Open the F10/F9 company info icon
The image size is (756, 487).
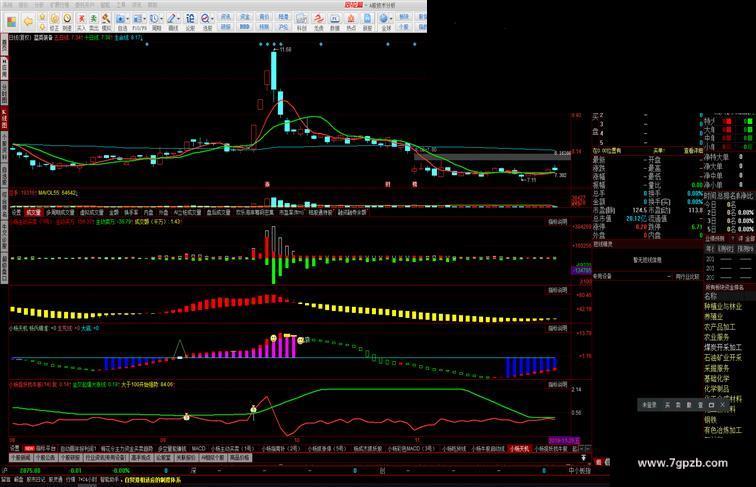pyautogui.click(x=137, y=22)
